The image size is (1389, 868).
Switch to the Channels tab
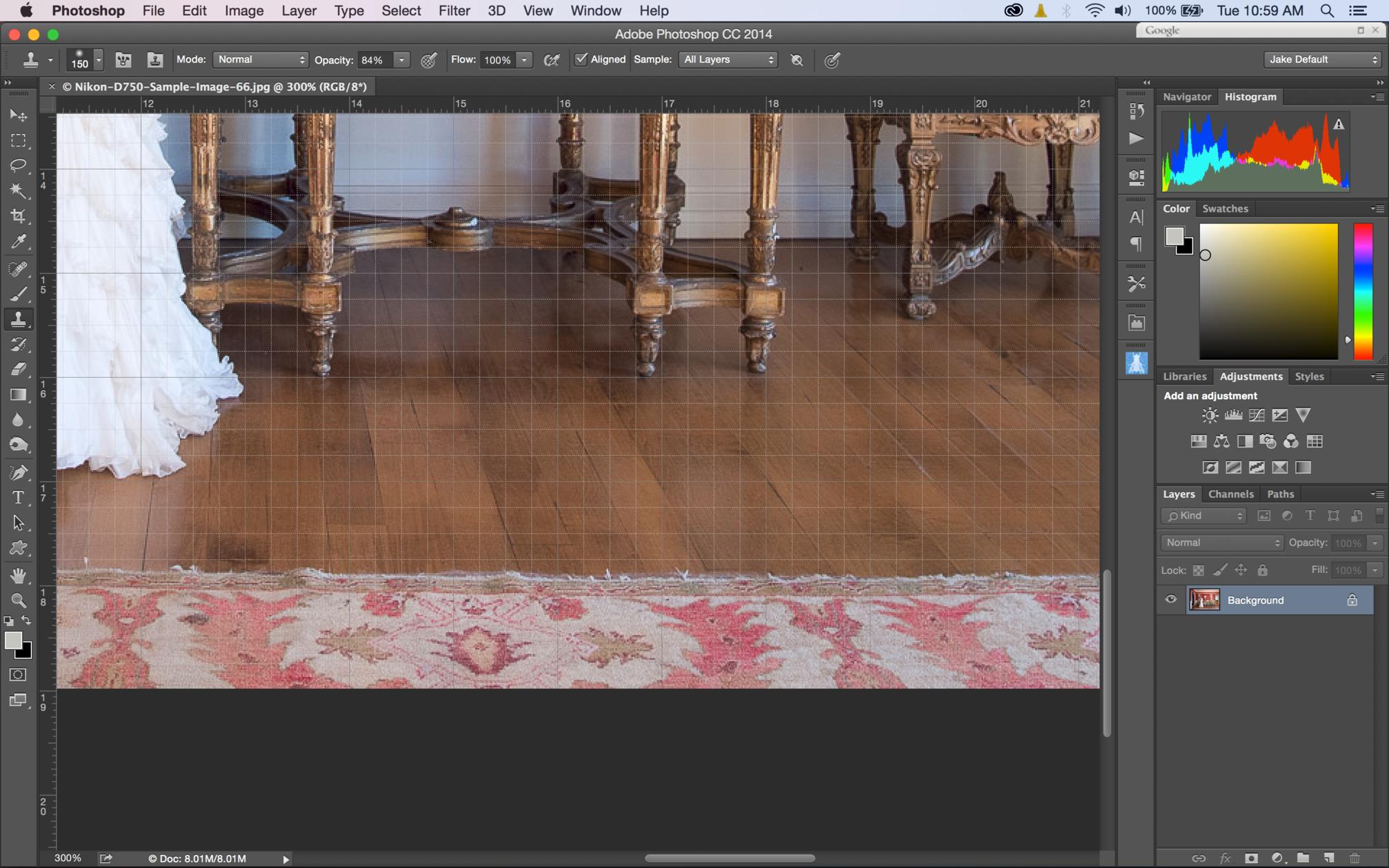point(1230,494)
